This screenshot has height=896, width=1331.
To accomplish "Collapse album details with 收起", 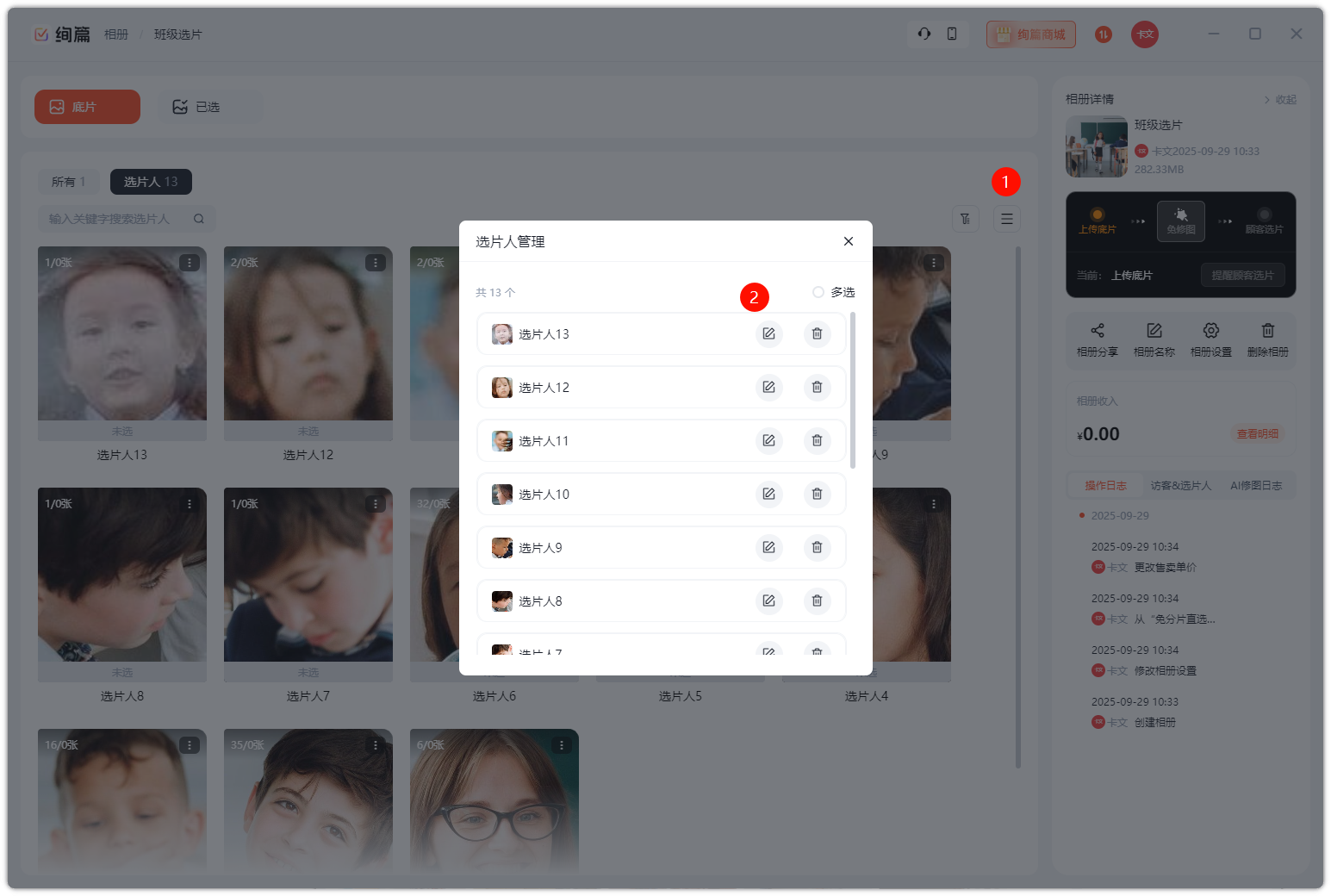I will (x=1280, y=99).
